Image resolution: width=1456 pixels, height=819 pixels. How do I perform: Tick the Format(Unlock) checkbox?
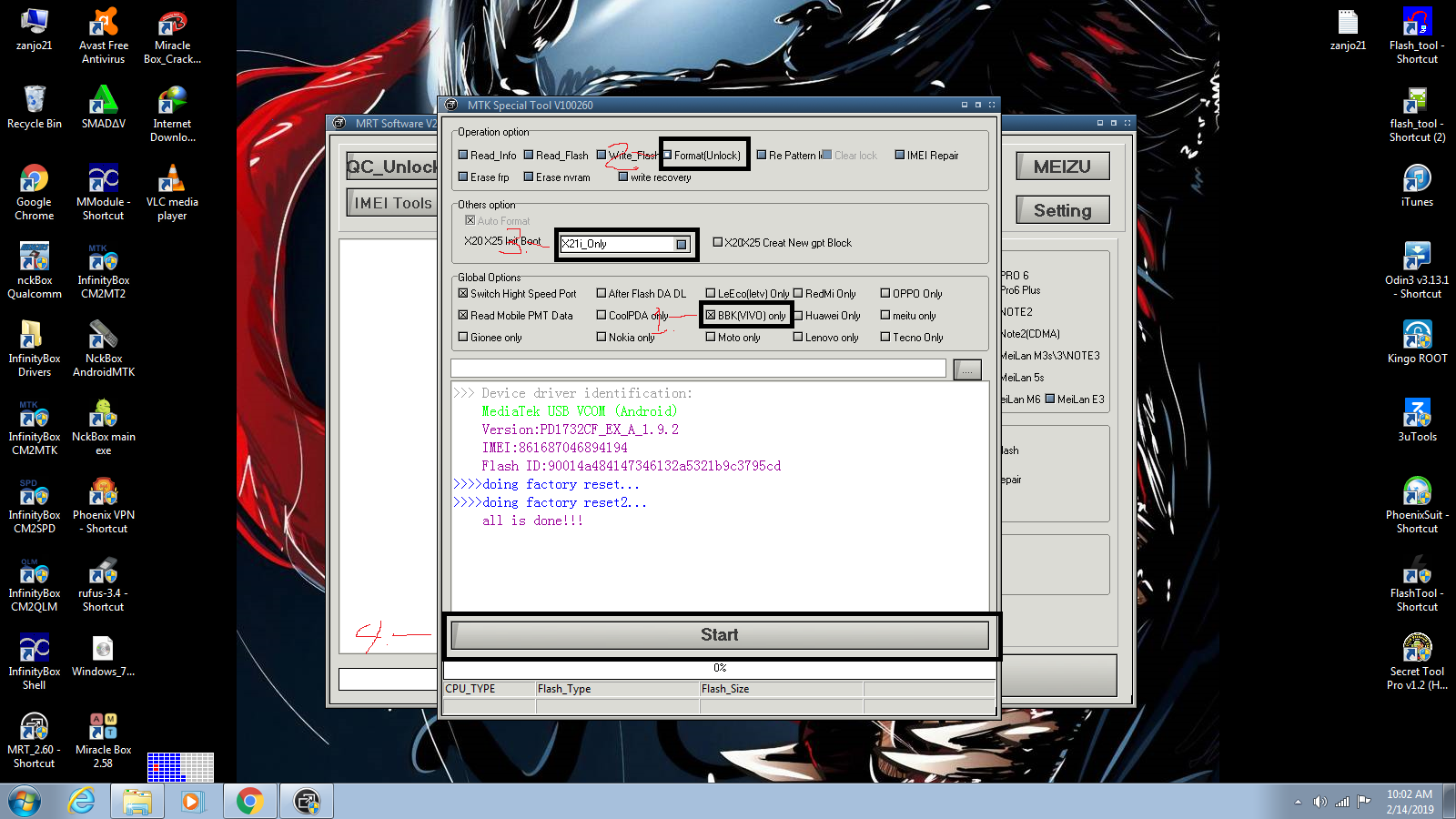tap(667, 156)
